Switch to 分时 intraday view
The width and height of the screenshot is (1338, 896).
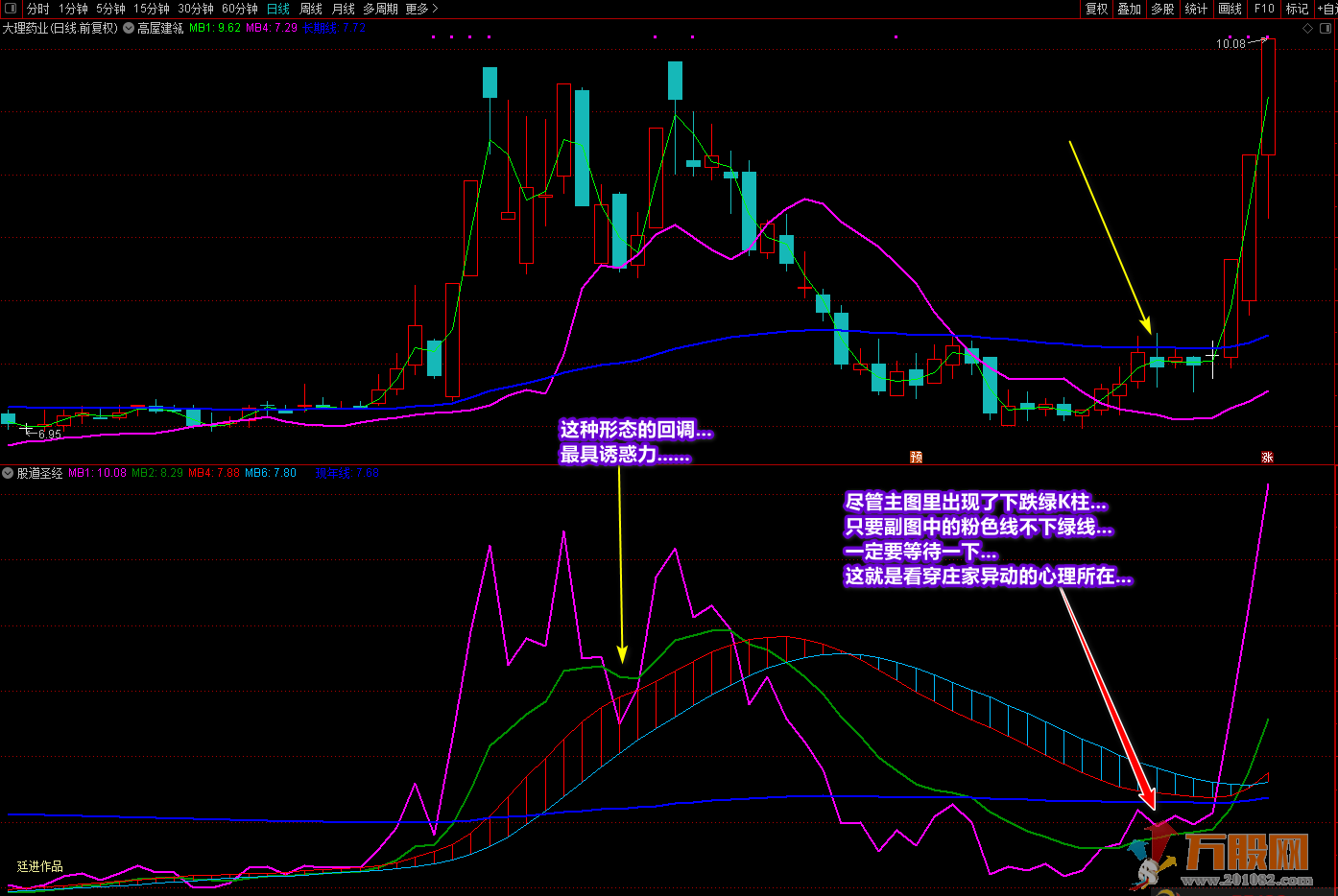click(37, 9)
